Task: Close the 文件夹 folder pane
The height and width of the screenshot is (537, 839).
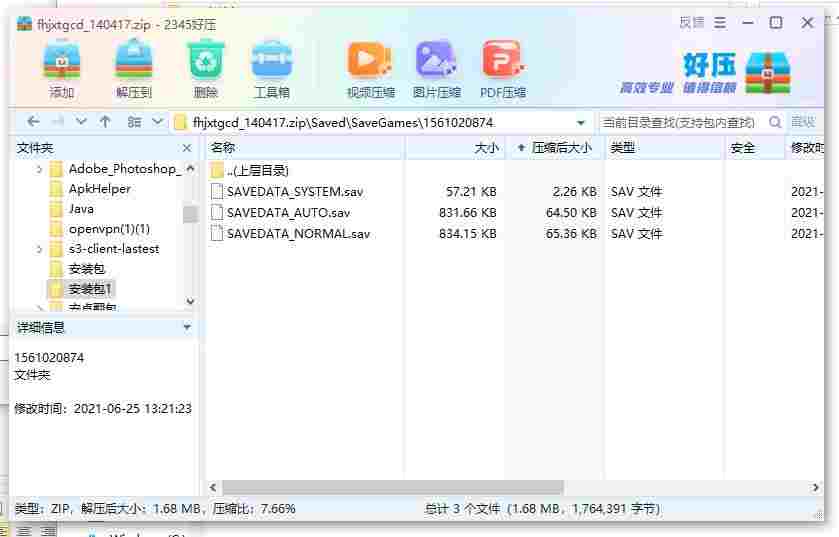Action: (187, 148)
